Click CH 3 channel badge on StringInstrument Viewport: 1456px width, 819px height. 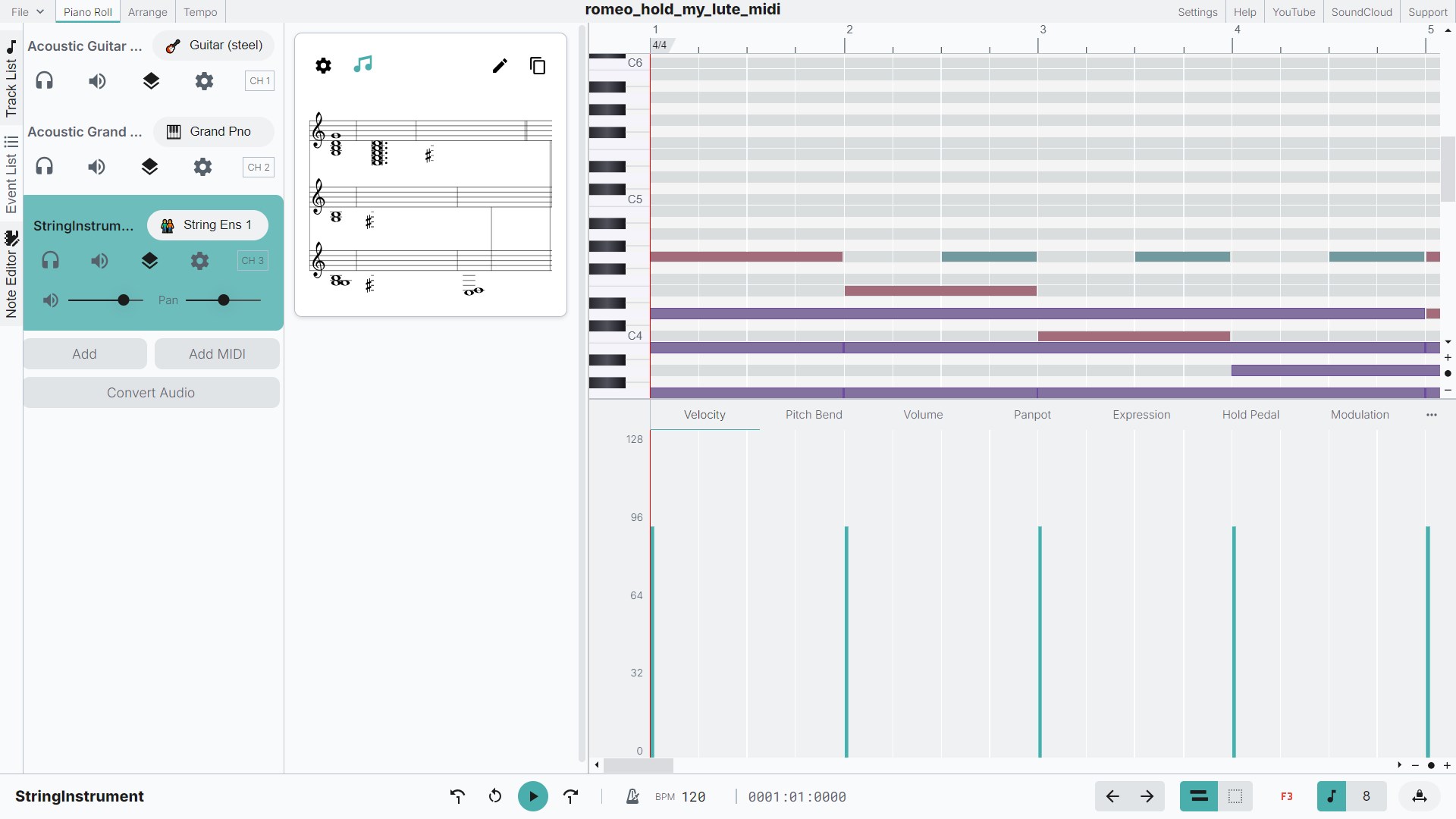click(x=253, y=261)
